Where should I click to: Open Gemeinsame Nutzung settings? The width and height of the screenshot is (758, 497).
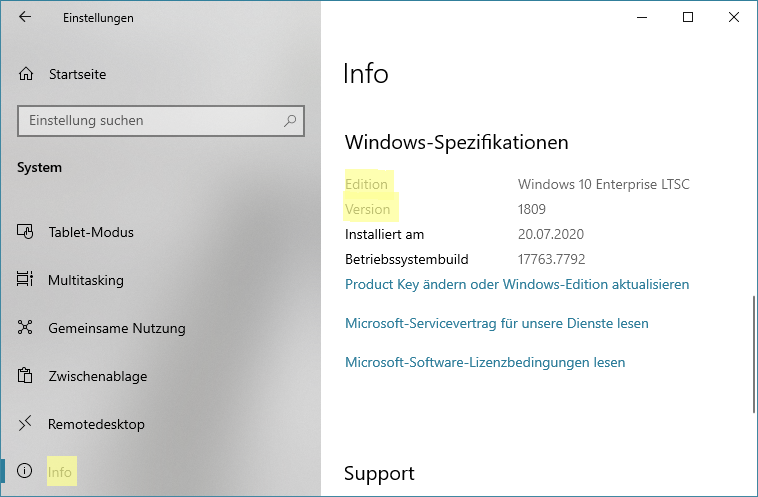117,328
